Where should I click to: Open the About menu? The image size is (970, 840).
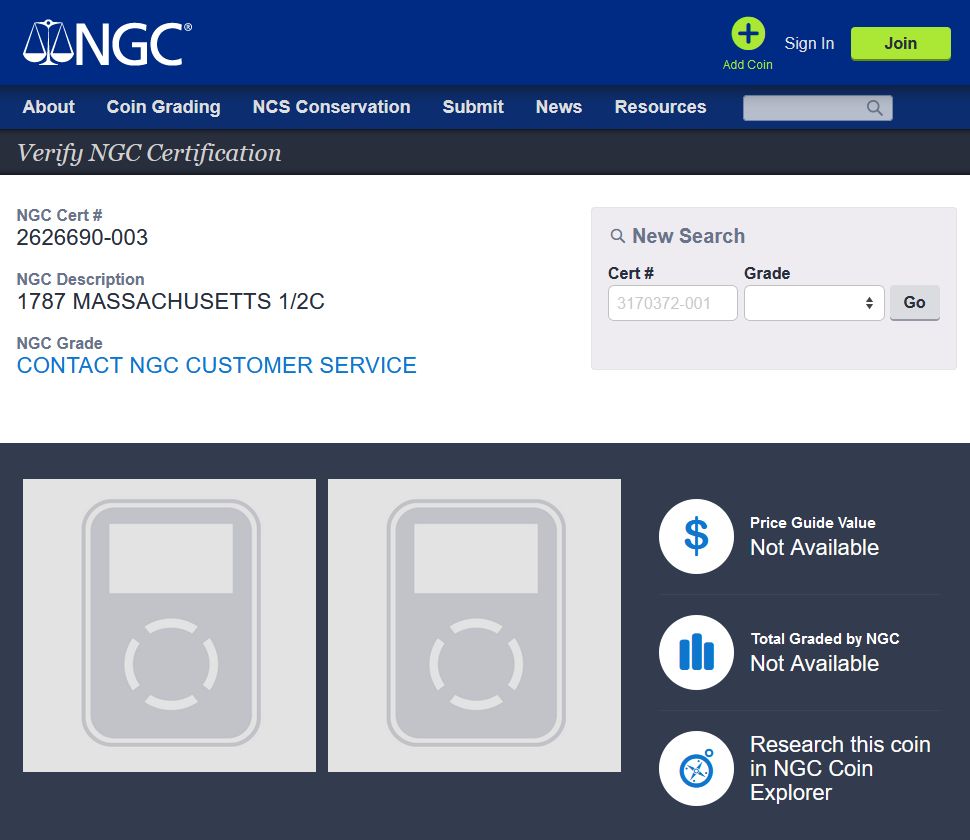49,107
